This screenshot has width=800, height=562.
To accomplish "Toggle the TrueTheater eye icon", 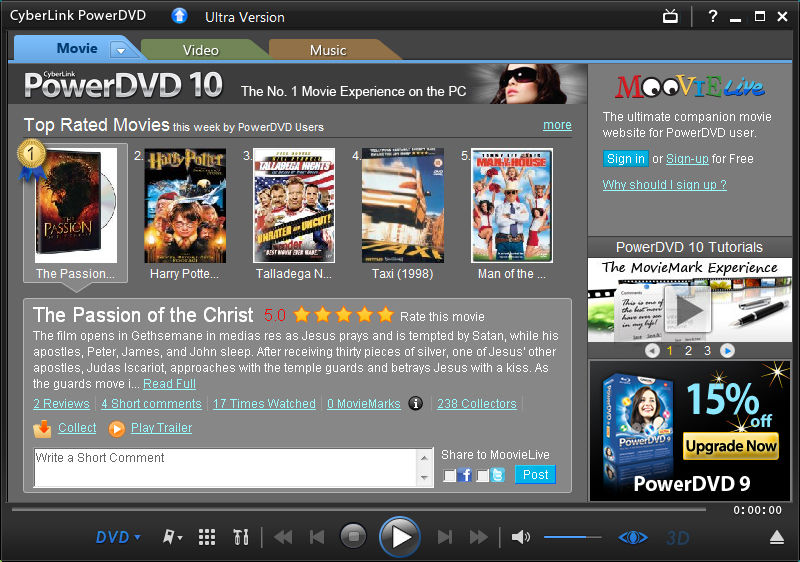I will click(x=633, y=538).
